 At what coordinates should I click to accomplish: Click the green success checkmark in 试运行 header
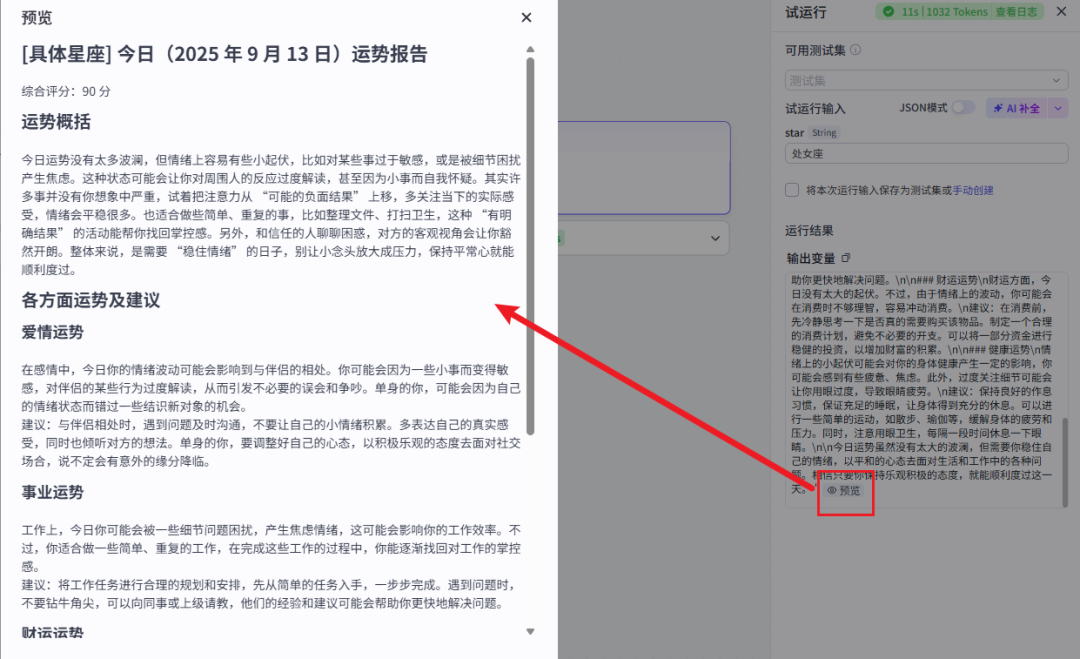pyautogui.click(x=889, y=12)
